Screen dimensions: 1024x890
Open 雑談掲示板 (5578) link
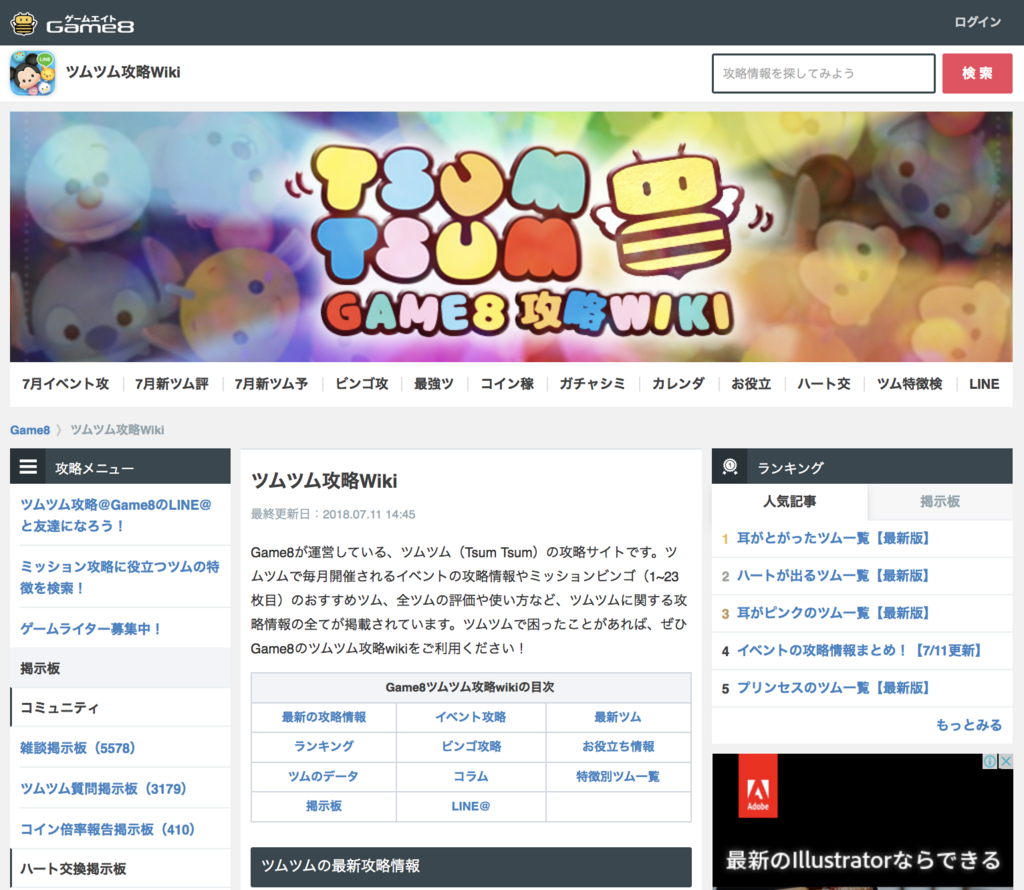coord(78,748)
